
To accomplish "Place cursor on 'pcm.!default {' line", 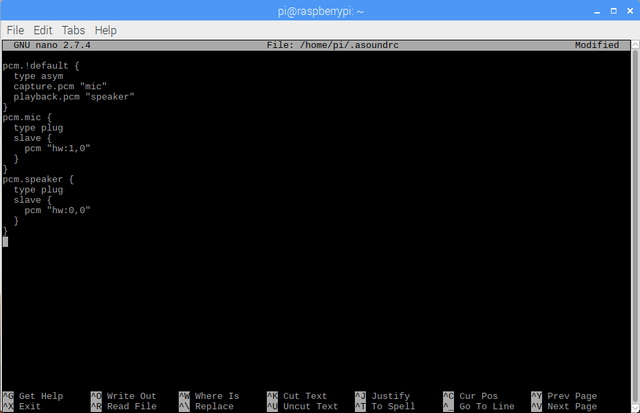I will pyautogui.click(x=41, y=66).
